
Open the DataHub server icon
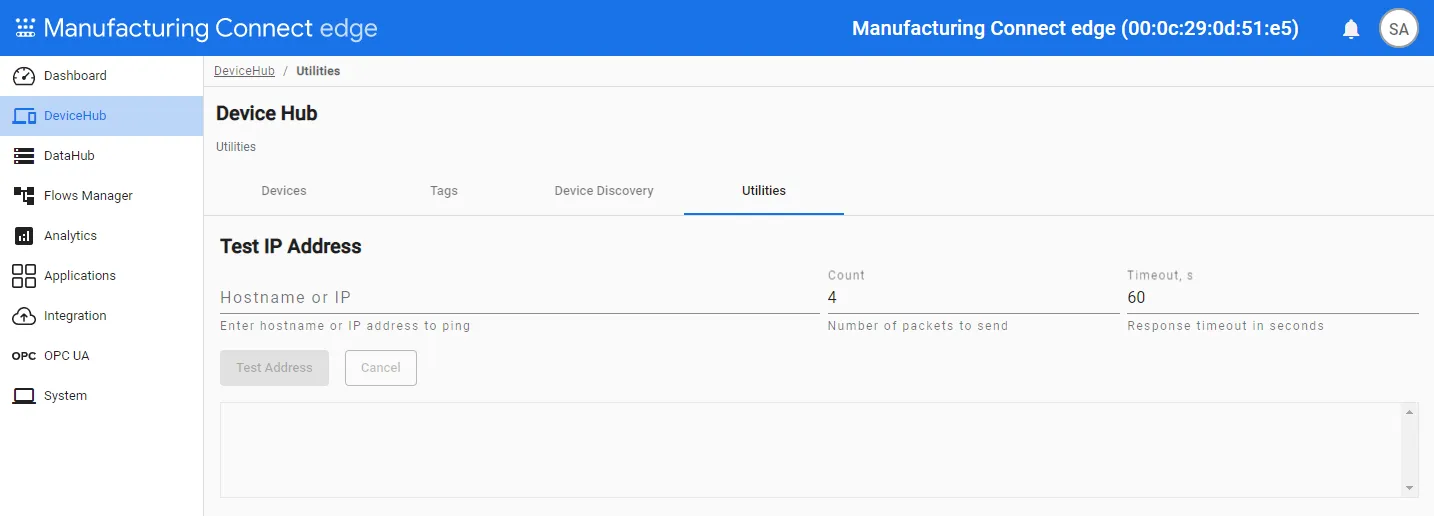pos(24,156)
